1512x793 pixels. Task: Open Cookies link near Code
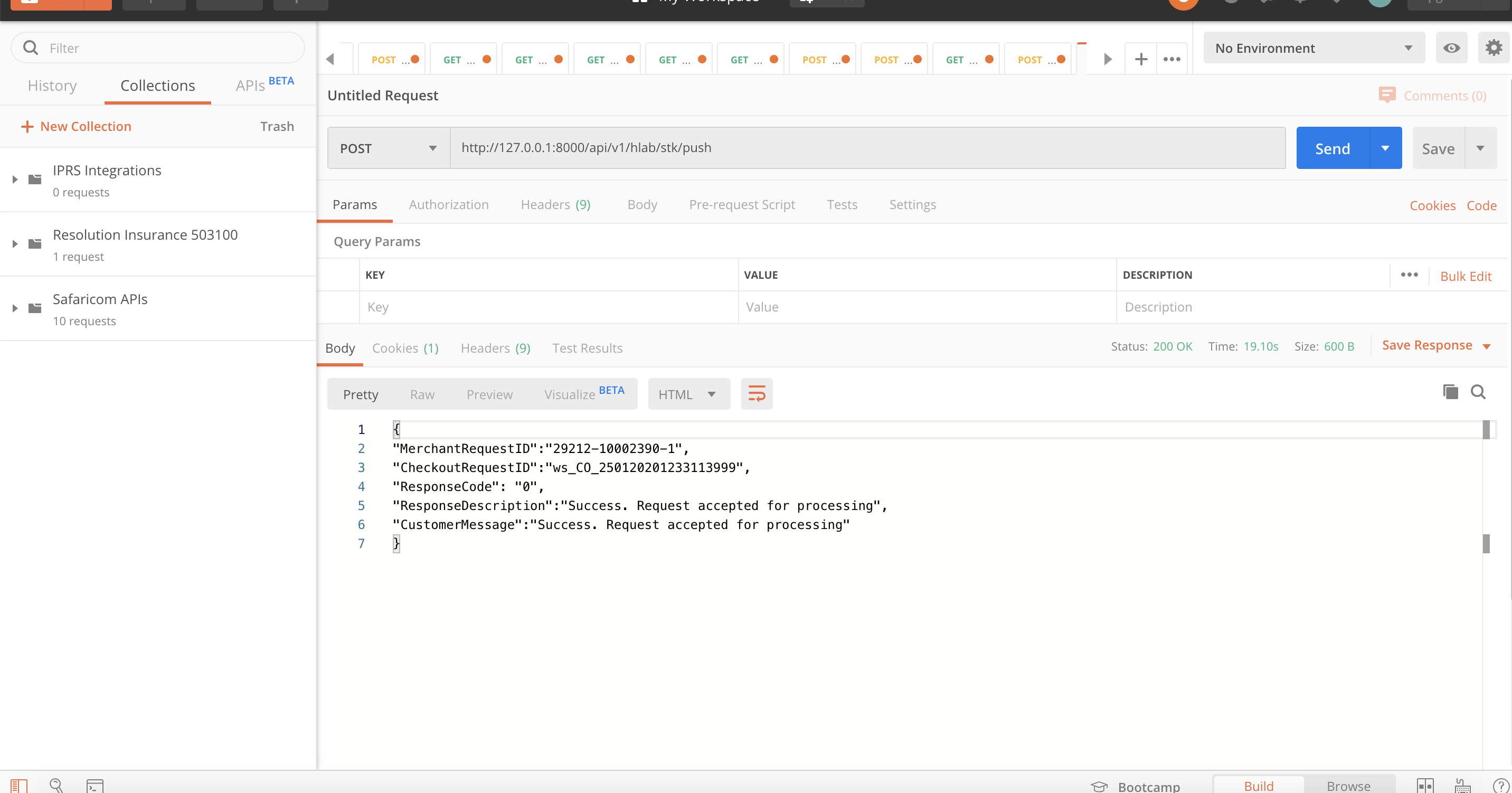pos(1432,205)
